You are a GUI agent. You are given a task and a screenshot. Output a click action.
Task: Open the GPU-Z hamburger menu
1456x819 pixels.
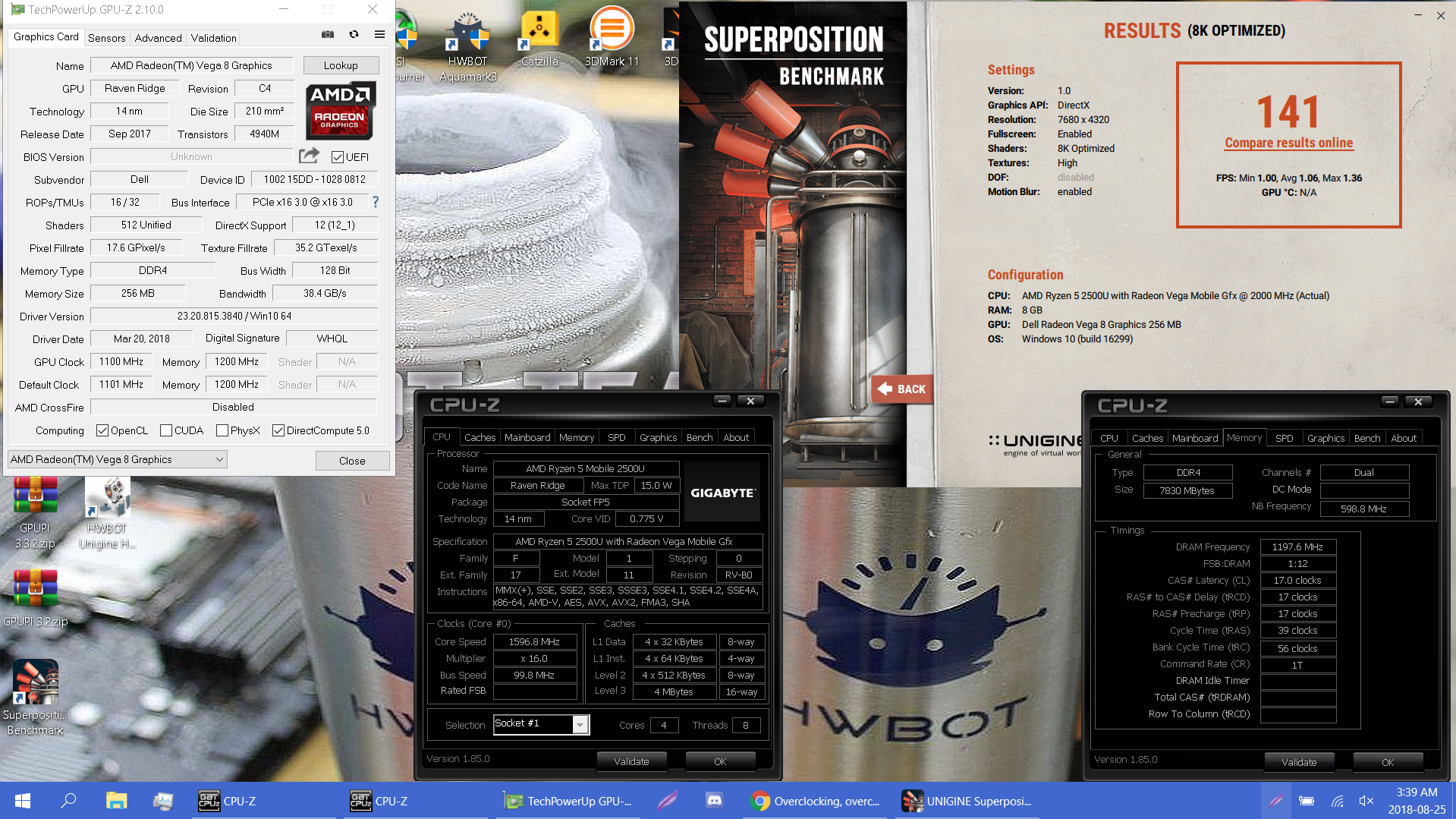tap(379, 34)
